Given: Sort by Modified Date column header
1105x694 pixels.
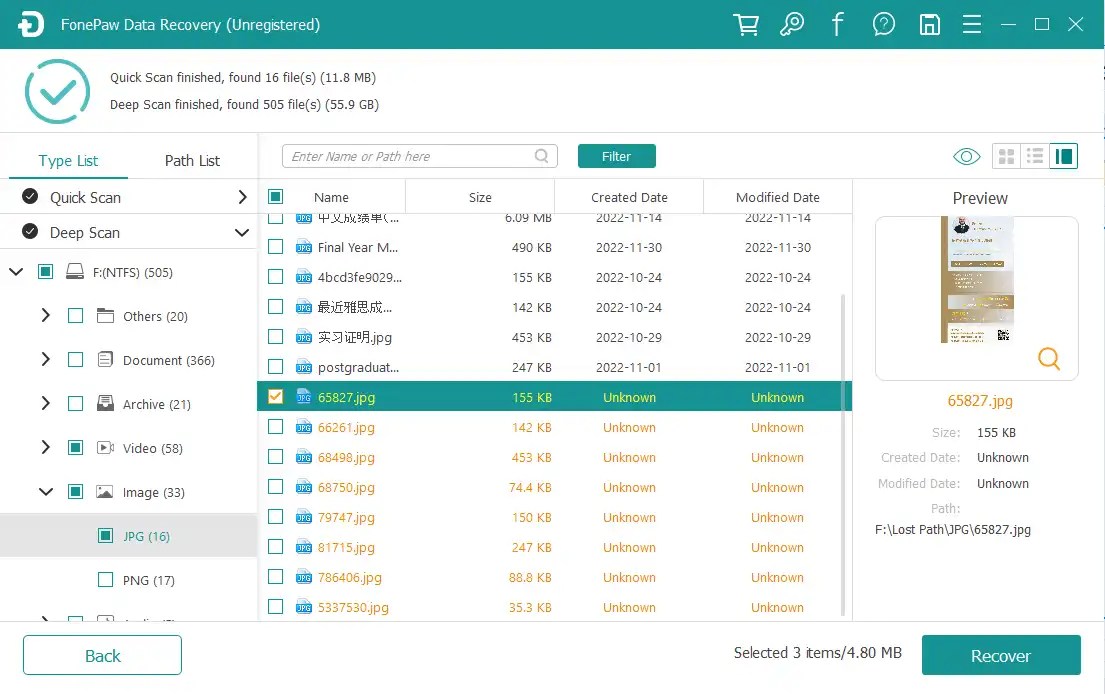Looking at the screenshot, I should 777,197.
